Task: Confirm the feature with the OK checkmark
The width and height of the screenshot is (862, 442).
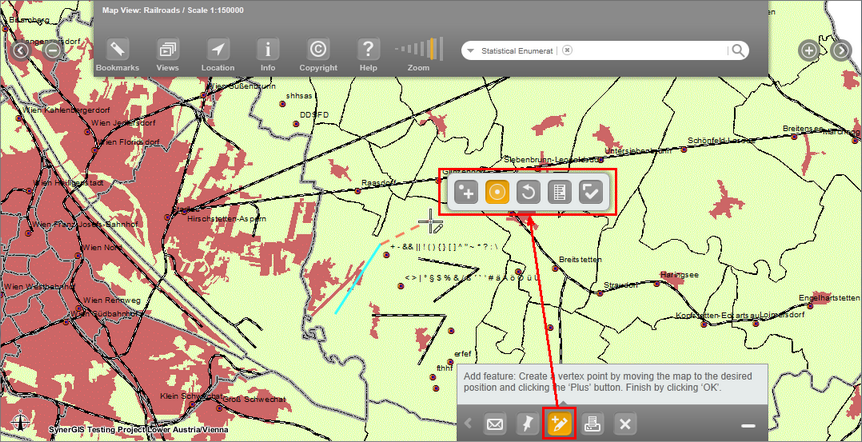Action: click(x=592, y=192)
